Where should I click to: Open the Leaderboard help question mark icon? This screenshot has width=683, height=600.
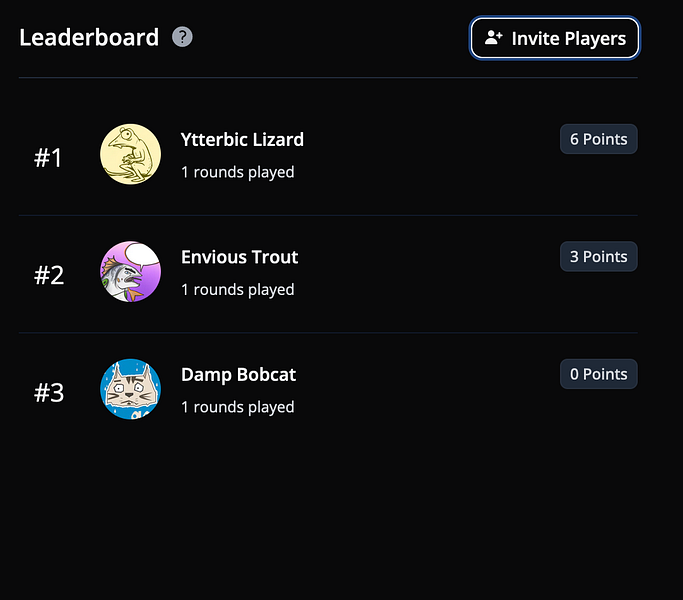[x=182, y=37]
